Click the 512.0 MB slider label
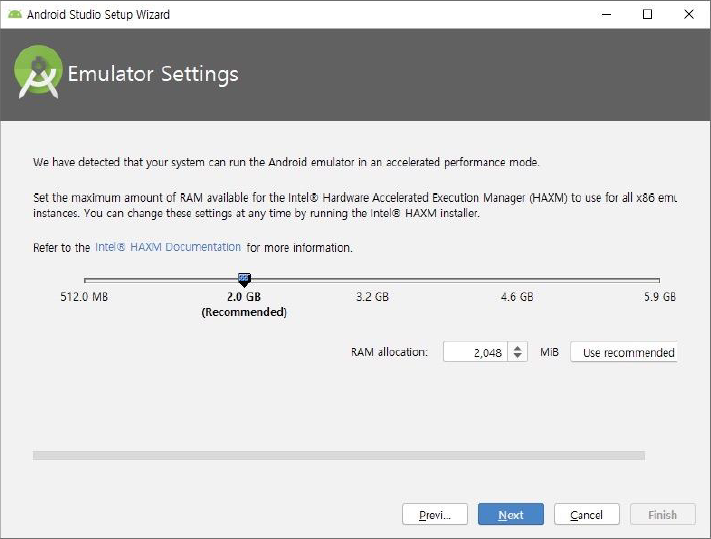The width and height of the screenshot is (711, 539). (84, 297)
